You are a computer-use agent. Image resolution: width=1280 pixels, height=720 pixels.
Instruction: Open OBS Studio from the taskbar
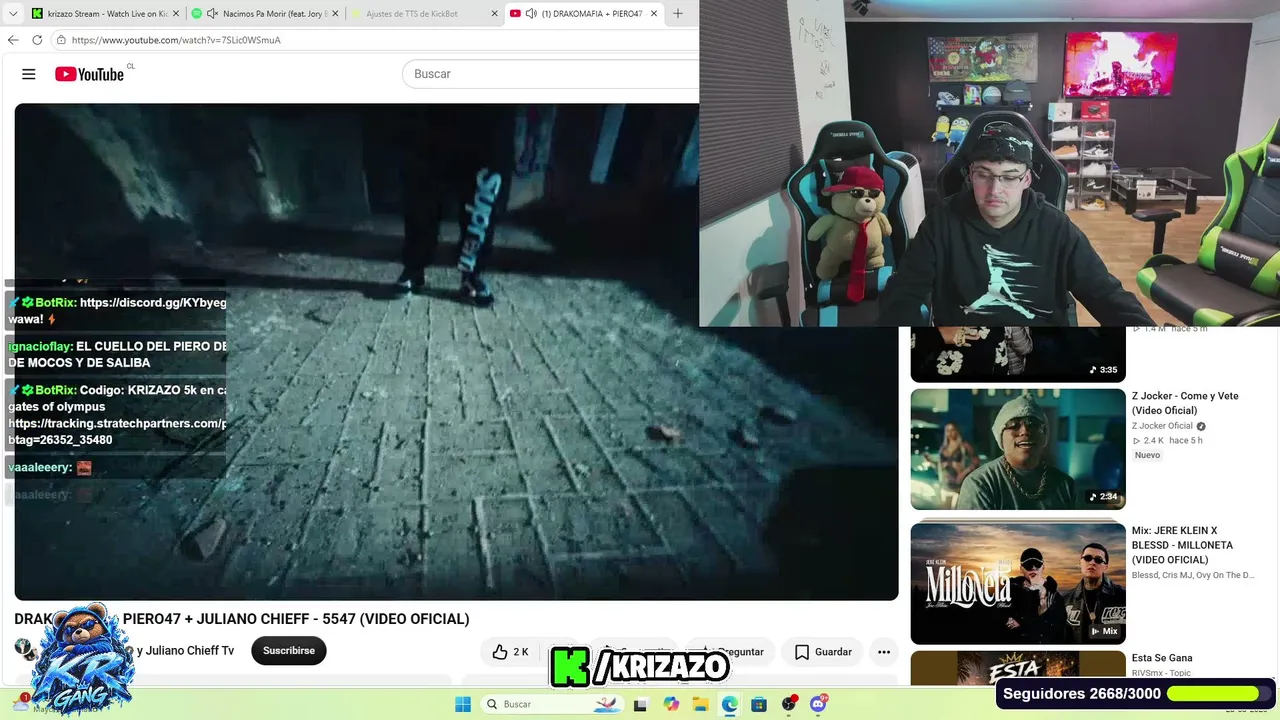pyautogui.click(x=789, y=704)
